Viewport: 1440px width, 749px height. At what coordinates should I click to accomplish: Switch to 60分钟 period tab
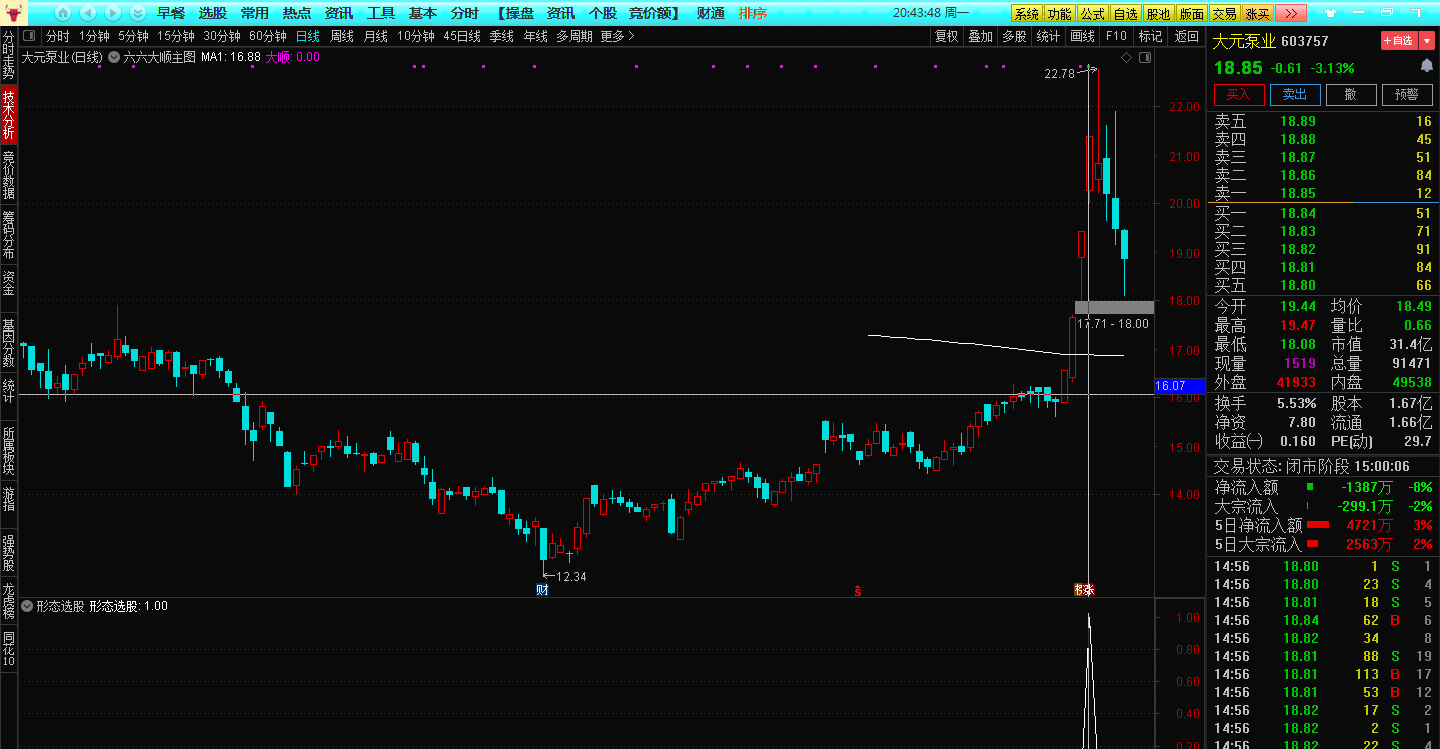click(268, 36)
